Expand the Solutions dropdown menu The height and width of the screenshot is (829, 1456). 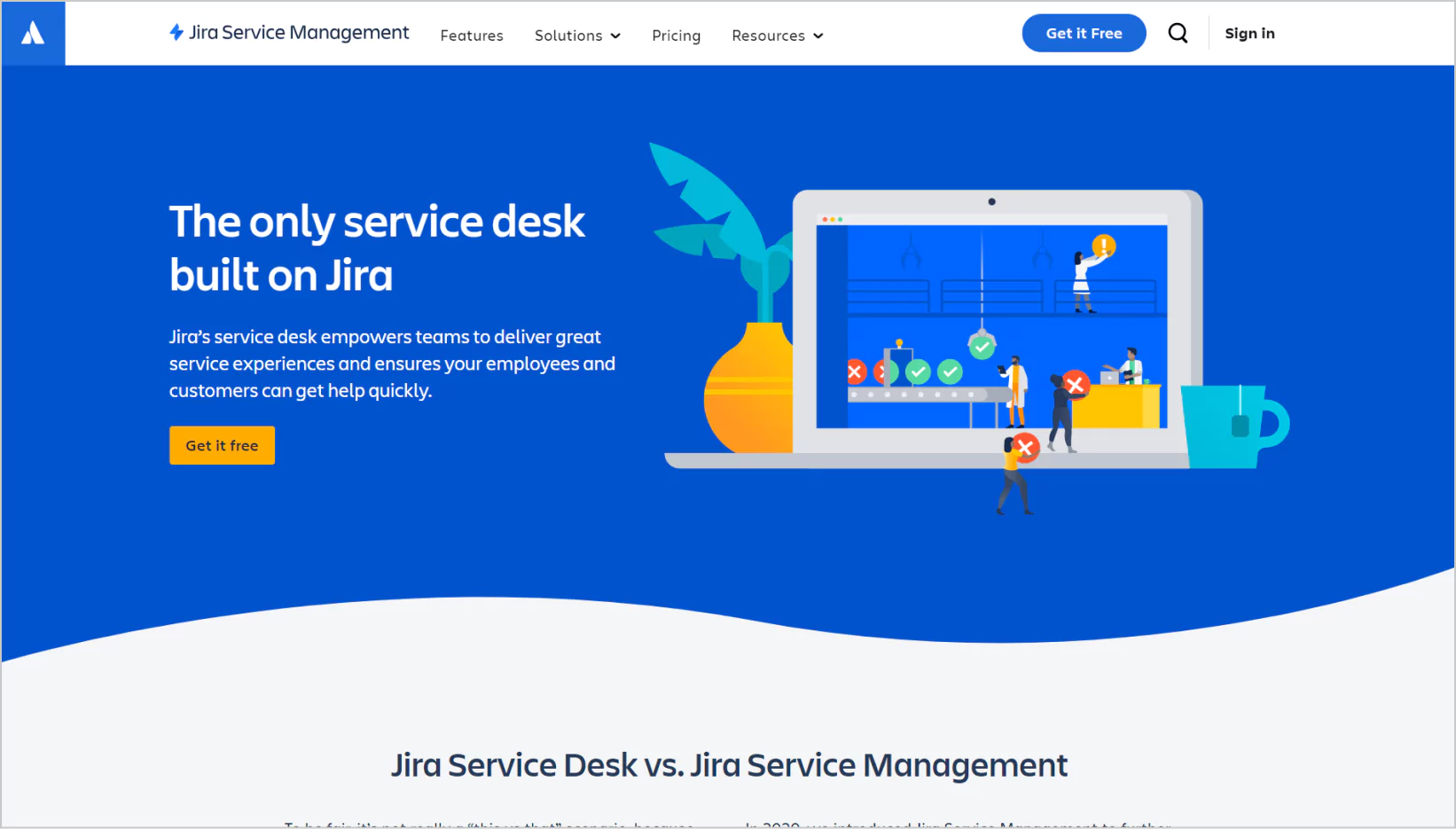point(577,35)
